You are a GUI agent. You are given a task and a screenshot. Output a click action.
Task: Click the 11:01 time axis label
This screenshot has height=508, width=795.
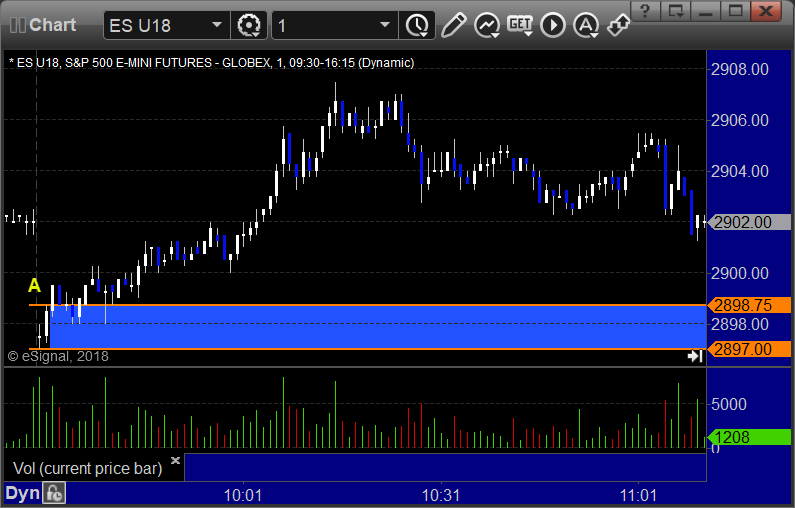pyautogui.click(x=638, y=495)
